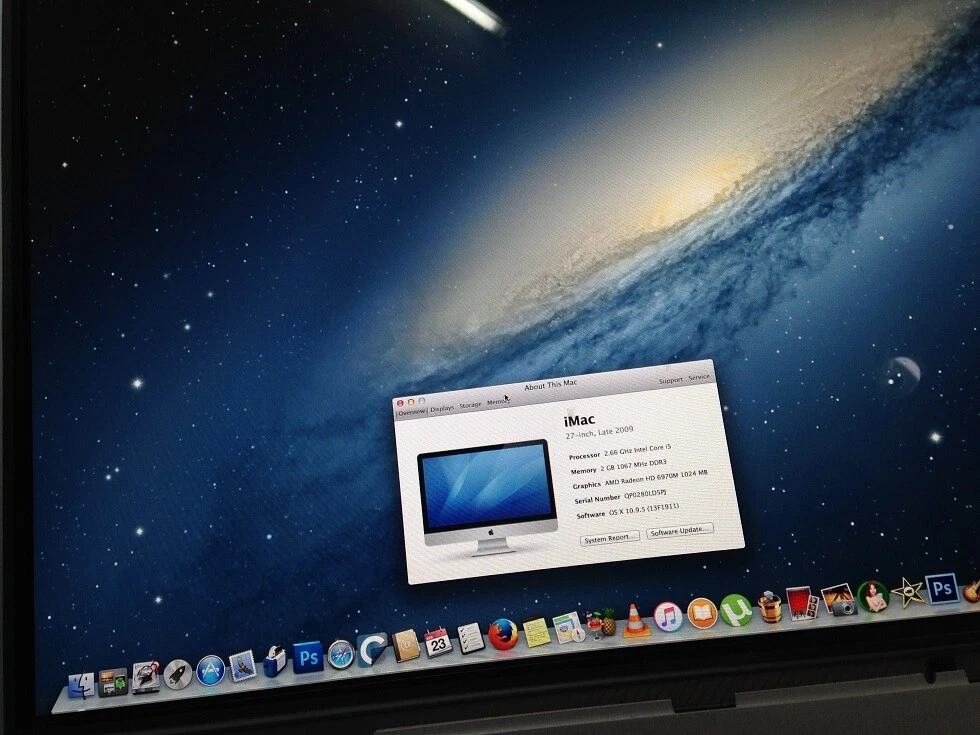Viewport: 980px width, 735px height.
Task: Open the wooden bucket app icon
Action: [769, 606]
